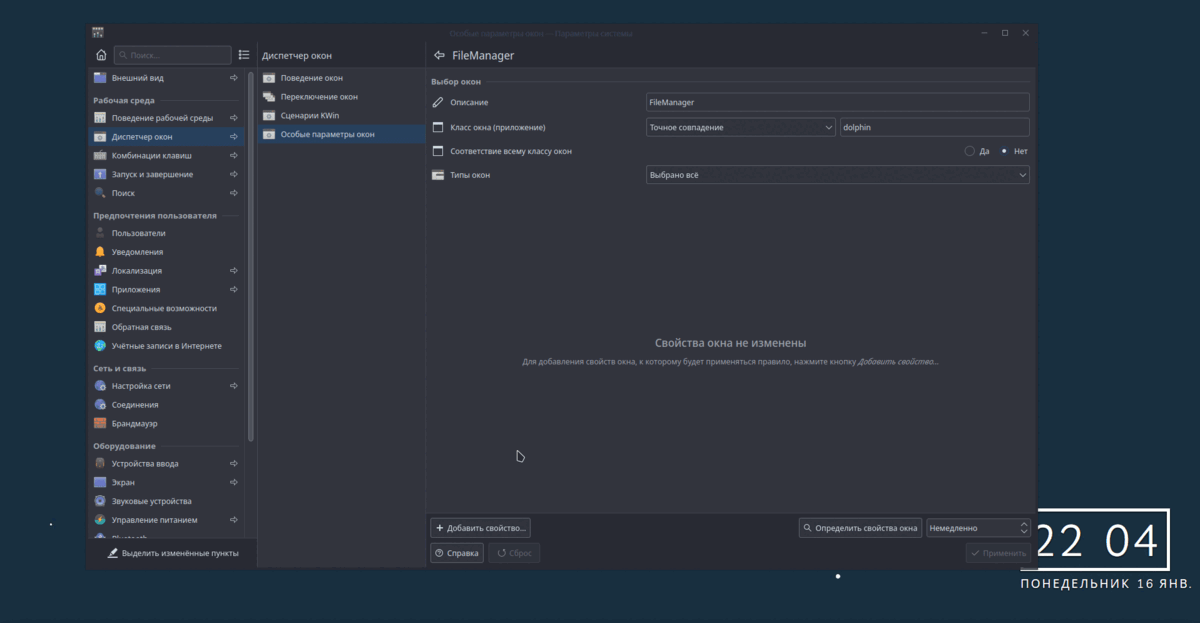
Task: Select Особые параметры окон section
Action: 342,134
